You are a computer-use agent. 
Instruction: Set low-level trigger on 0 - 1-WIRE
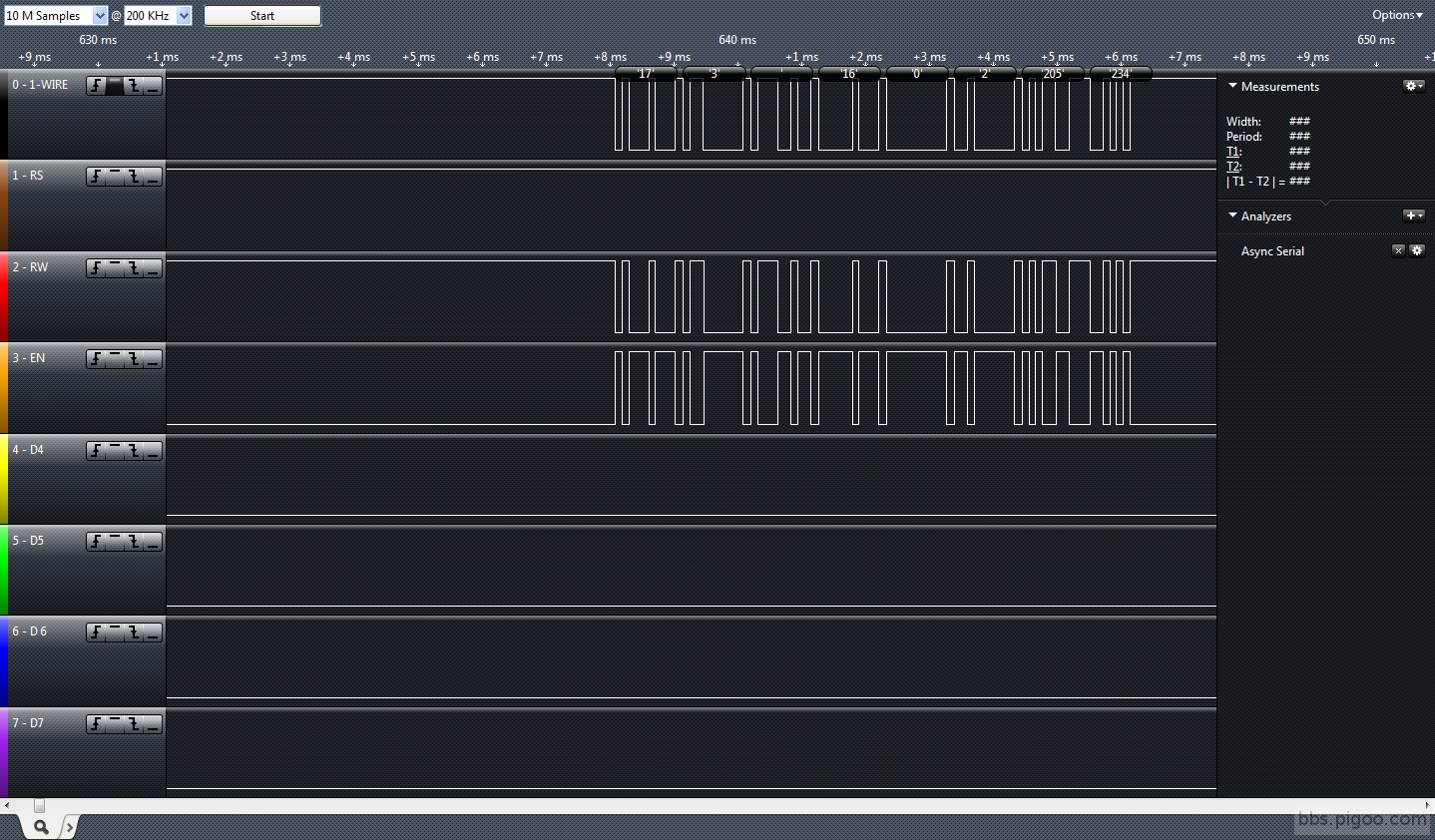click(153, 86)
